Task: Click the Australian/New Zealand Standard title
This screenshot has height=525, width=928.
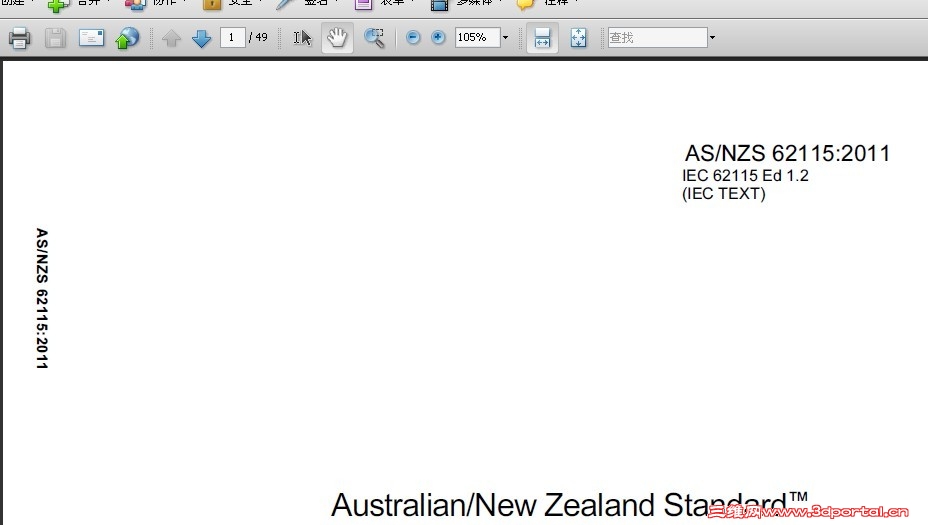Action: pyautogui.click(x=568, y=505)
